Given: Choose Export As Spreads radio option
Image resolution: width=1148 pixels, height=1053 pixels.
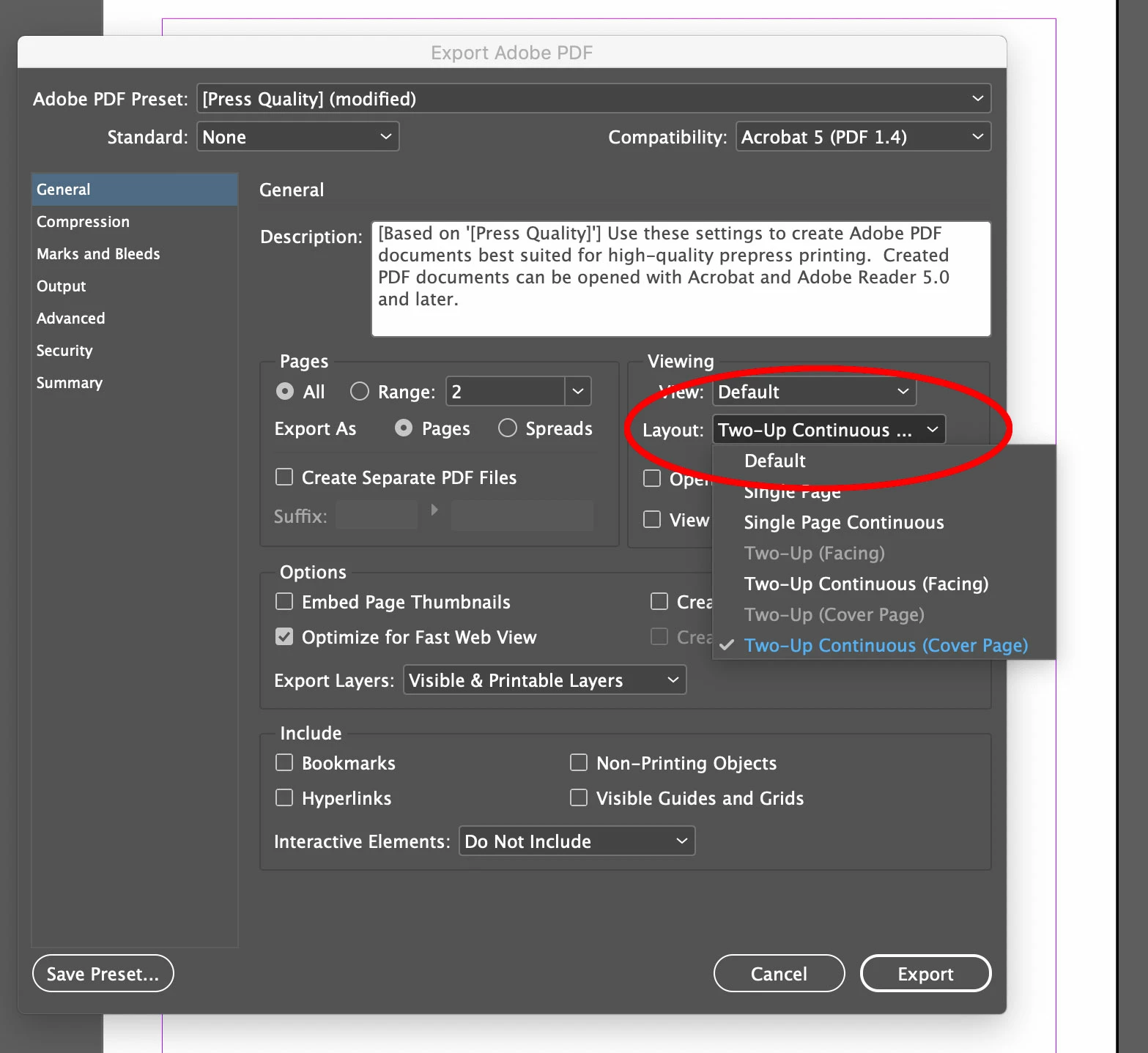Looking at the screenshot, I should pyautogui.click(x=508, y=428).
